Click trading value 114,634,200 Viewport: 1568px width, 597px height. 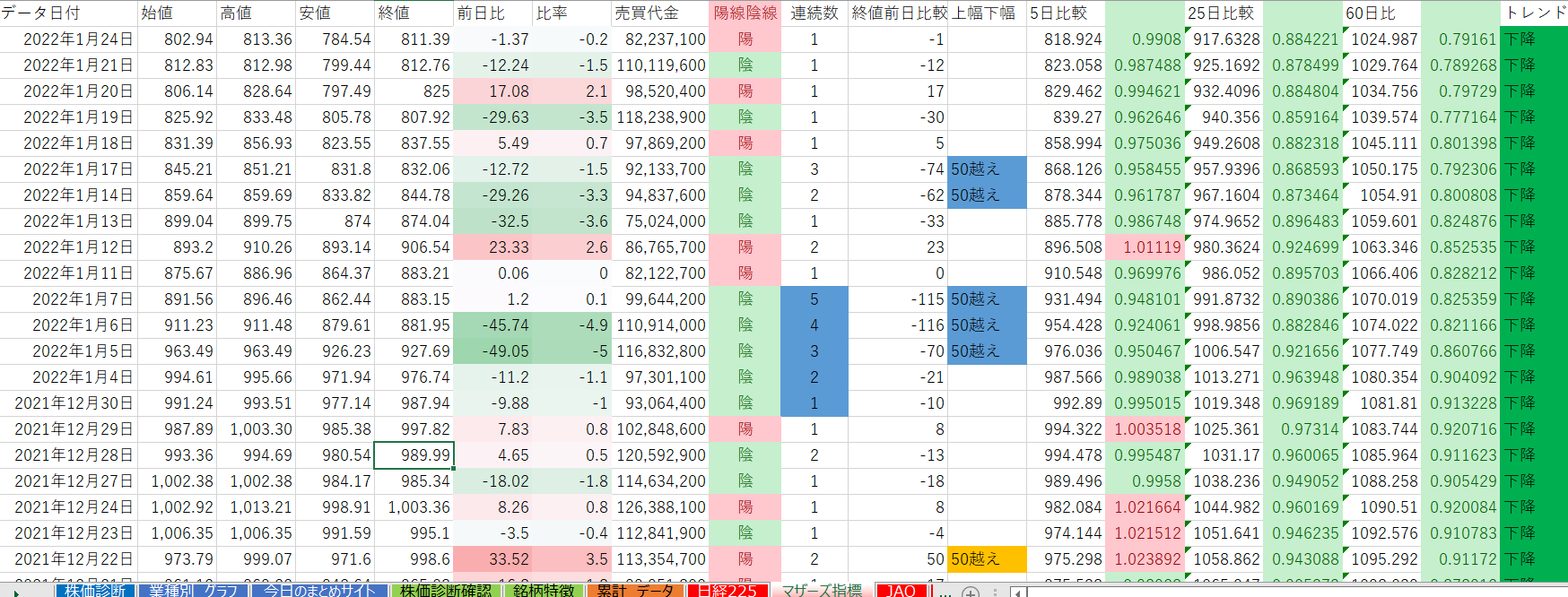(x=660, y=481)
